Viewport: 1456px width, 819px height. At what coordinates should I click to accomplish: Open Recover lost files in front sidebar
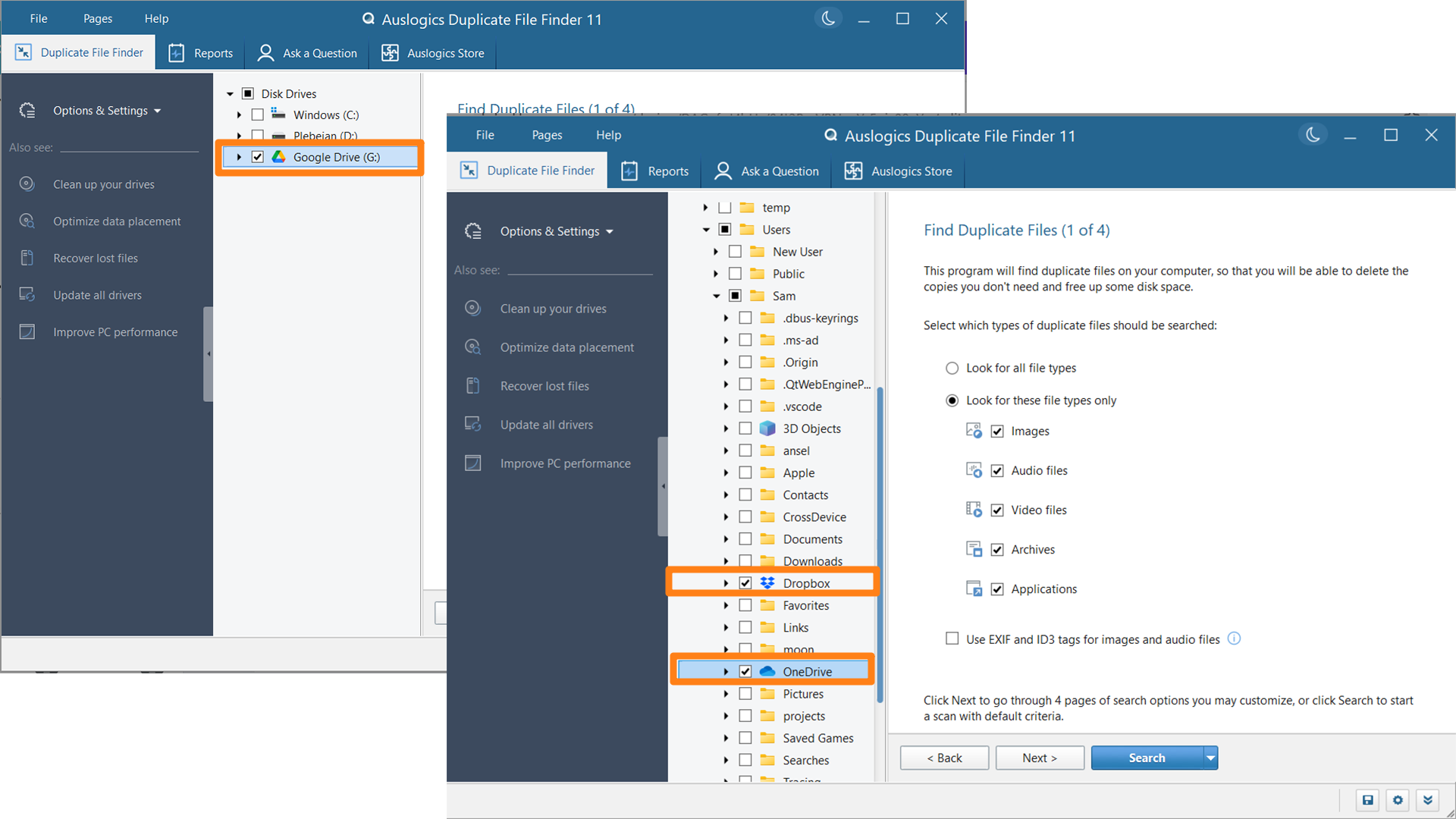point(544,386)
